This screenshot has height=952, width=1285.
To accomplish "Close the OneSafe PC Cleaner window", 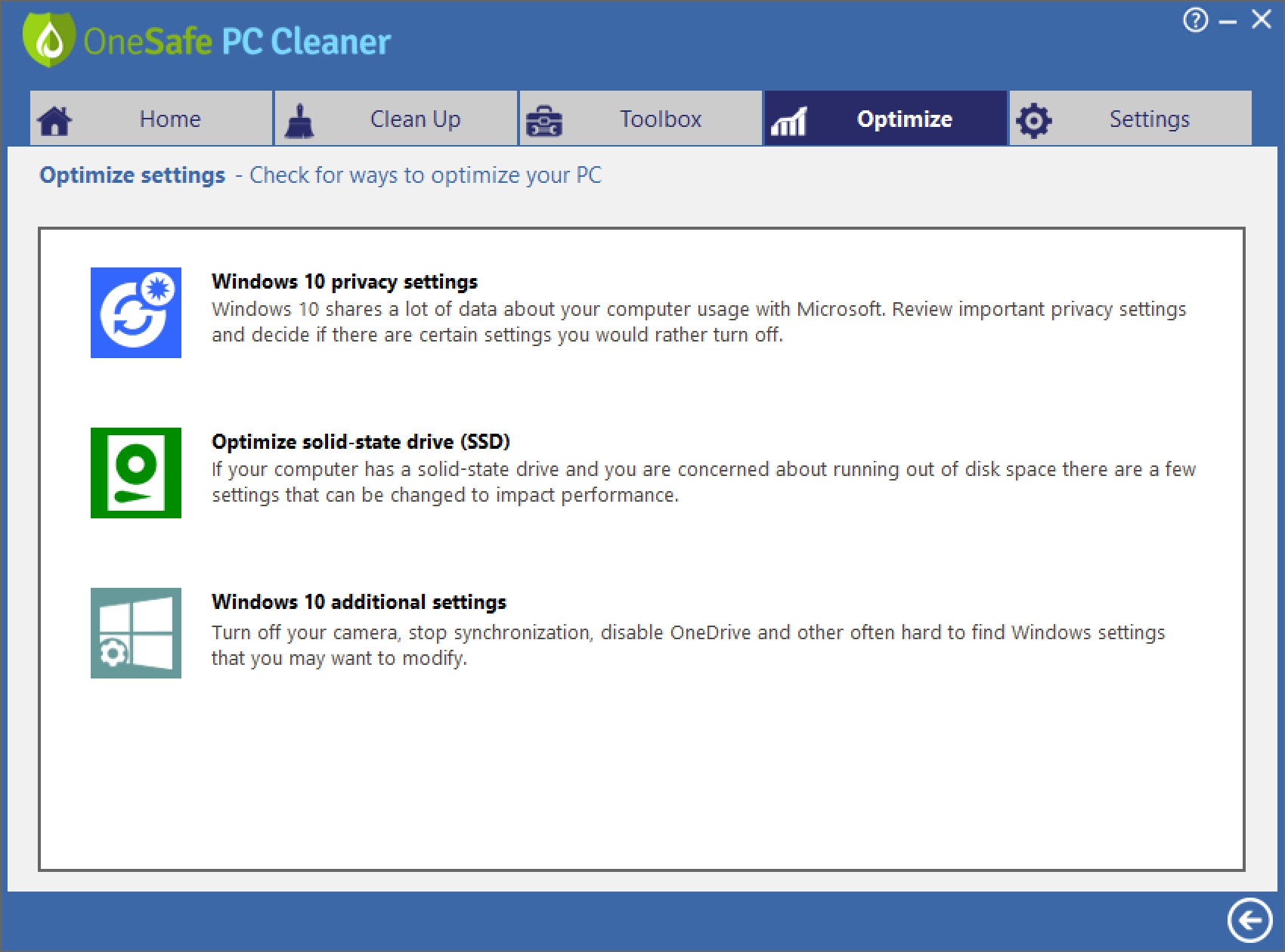I will 1262,20.
